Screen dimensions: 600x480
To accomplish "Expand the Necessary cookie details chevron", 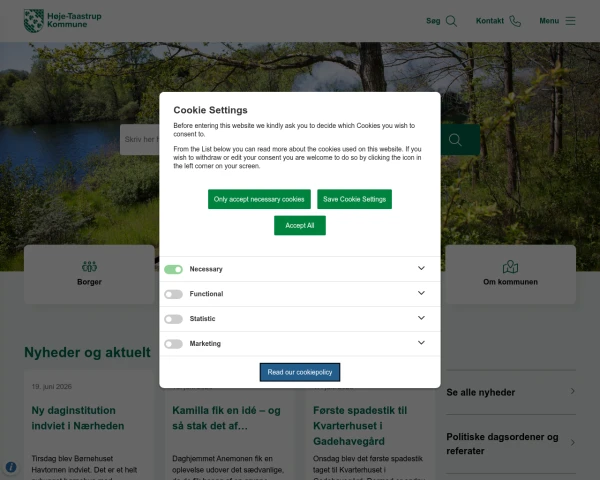I will click(421, 268).
